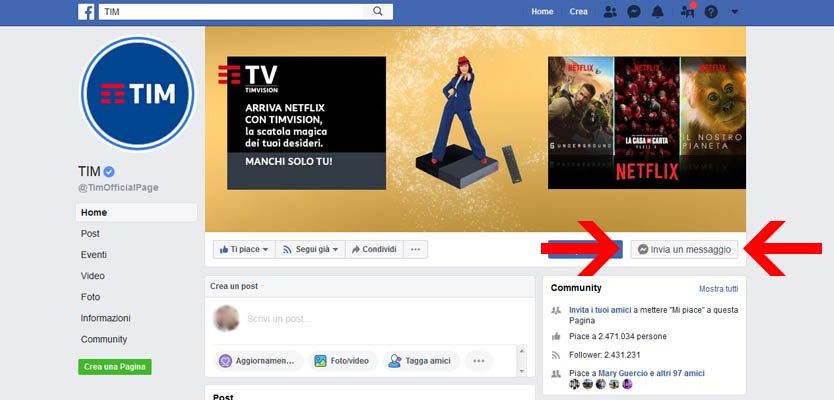
Task: Click the Community panel heading
Action: coord(576,288)
